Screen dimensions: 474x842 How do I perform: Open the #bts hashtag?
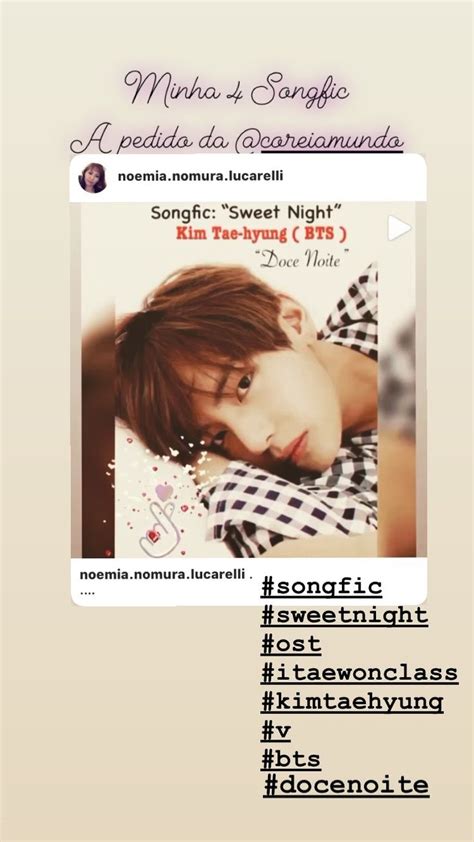click(291, 760)
